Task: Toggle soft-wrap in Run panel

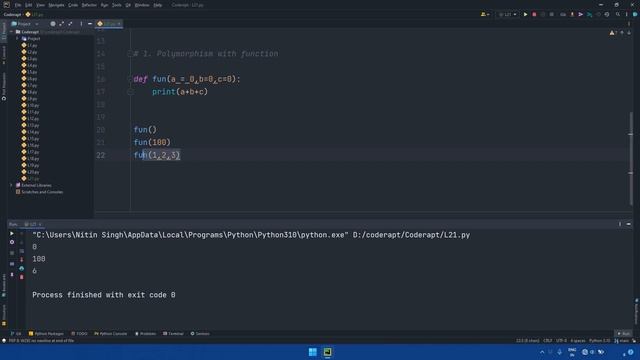Action: click(22, 251)
